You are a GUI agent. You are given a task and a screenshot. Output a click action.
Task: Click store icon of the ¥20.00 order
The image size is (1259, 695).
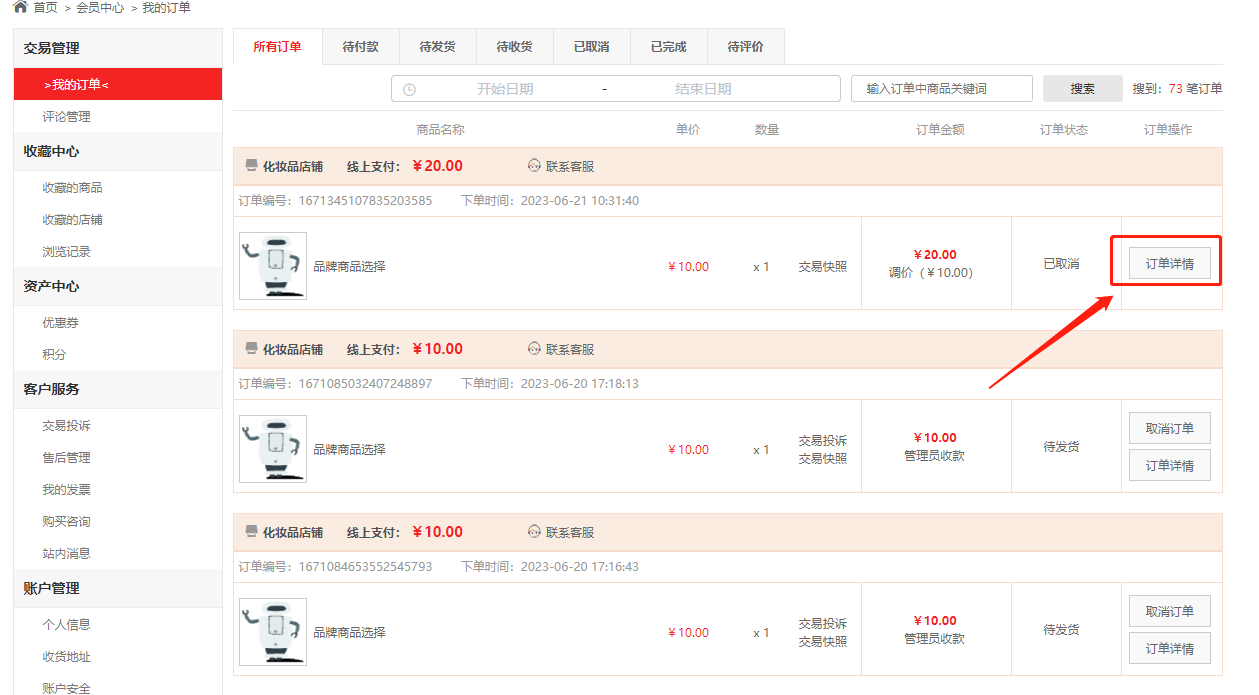(x=251, y=166)
